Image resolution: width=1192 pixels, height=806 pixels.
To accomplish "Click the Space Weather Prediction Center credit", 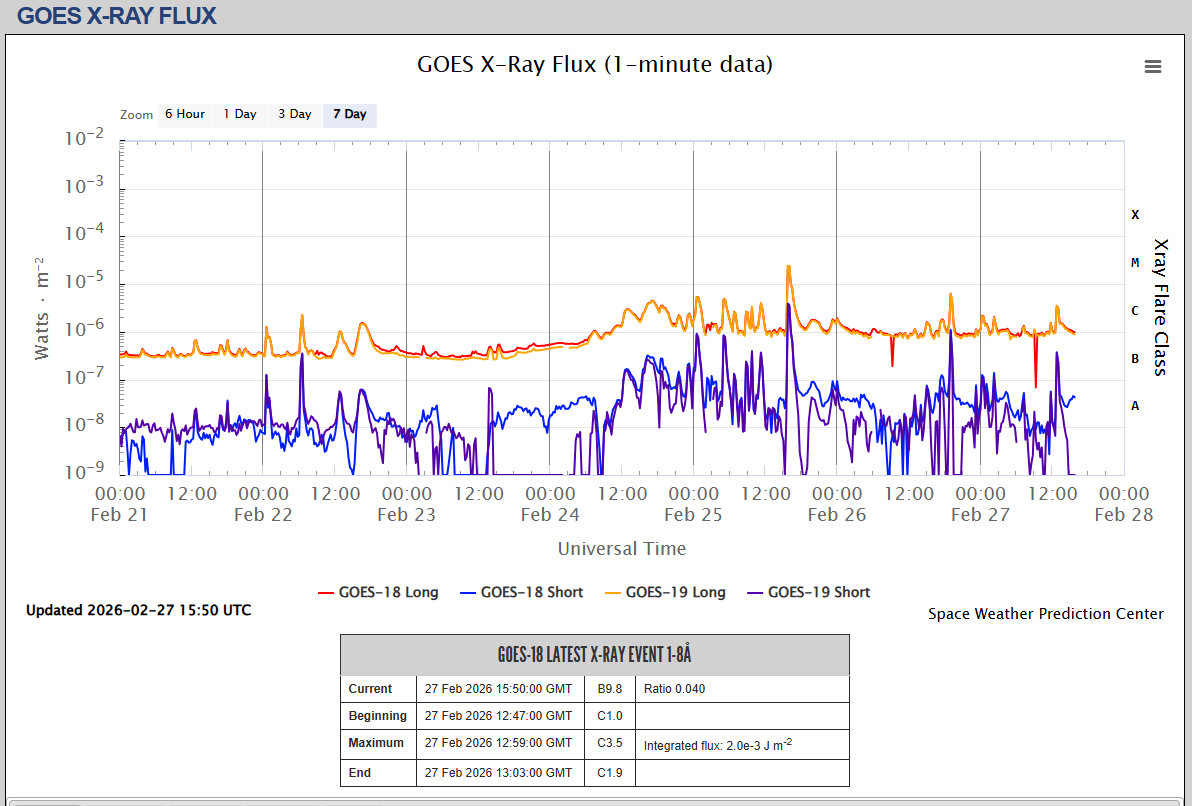I will (x=1045, y=614).
